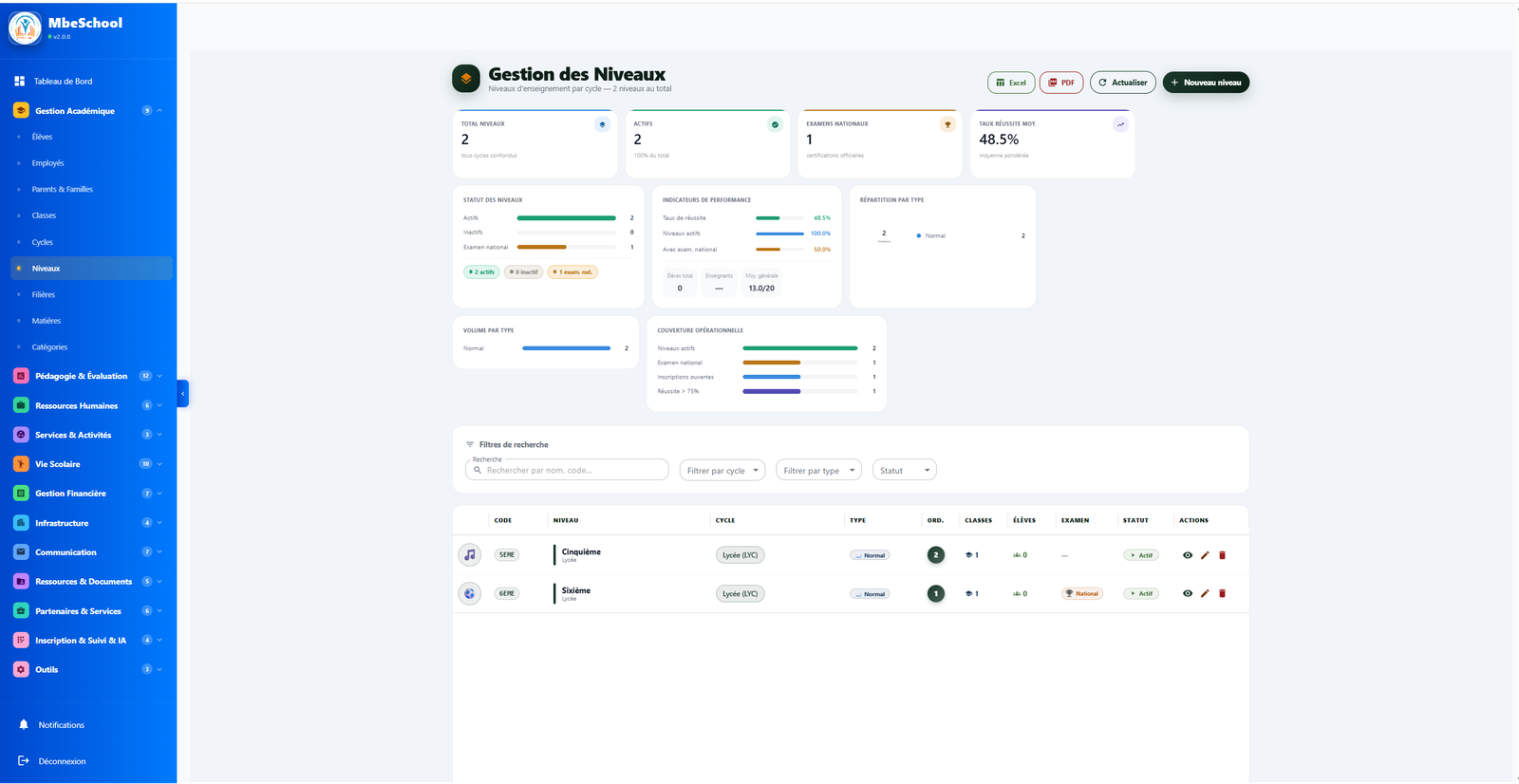Open the Employés menu item

point(91,163)
